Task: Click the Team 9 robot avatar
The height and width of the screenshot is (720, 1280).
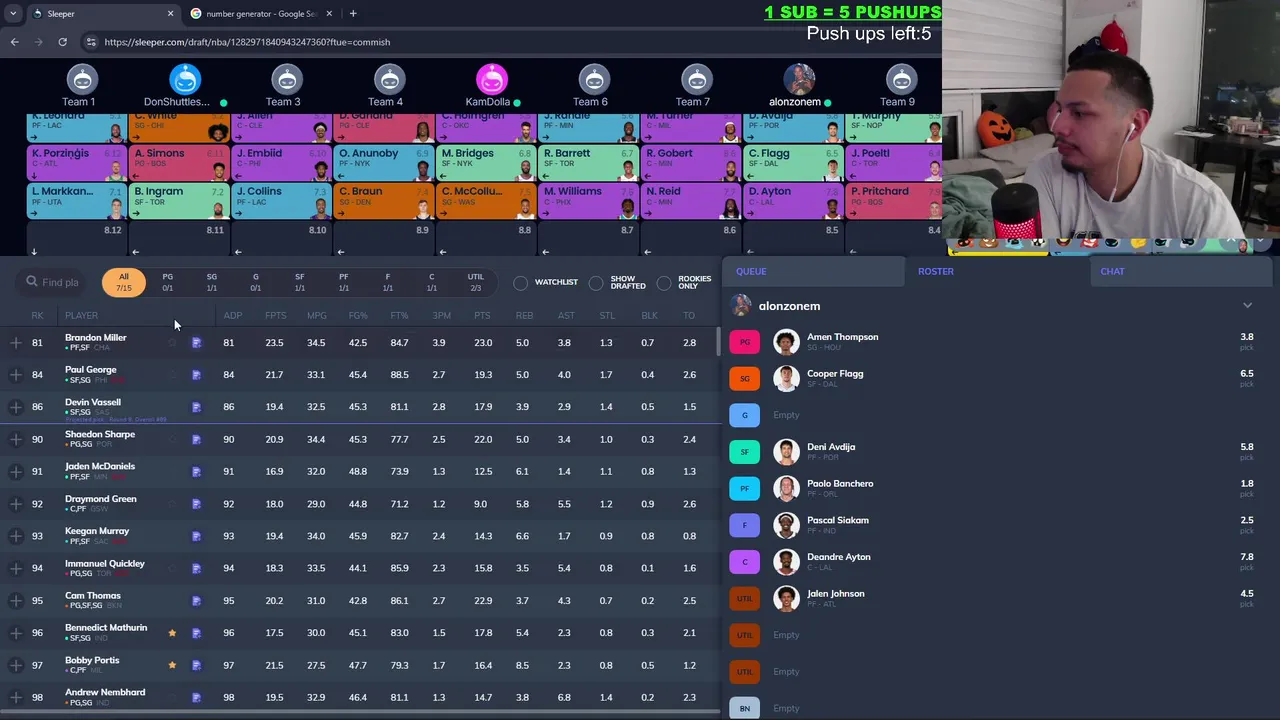Action: 901,79
